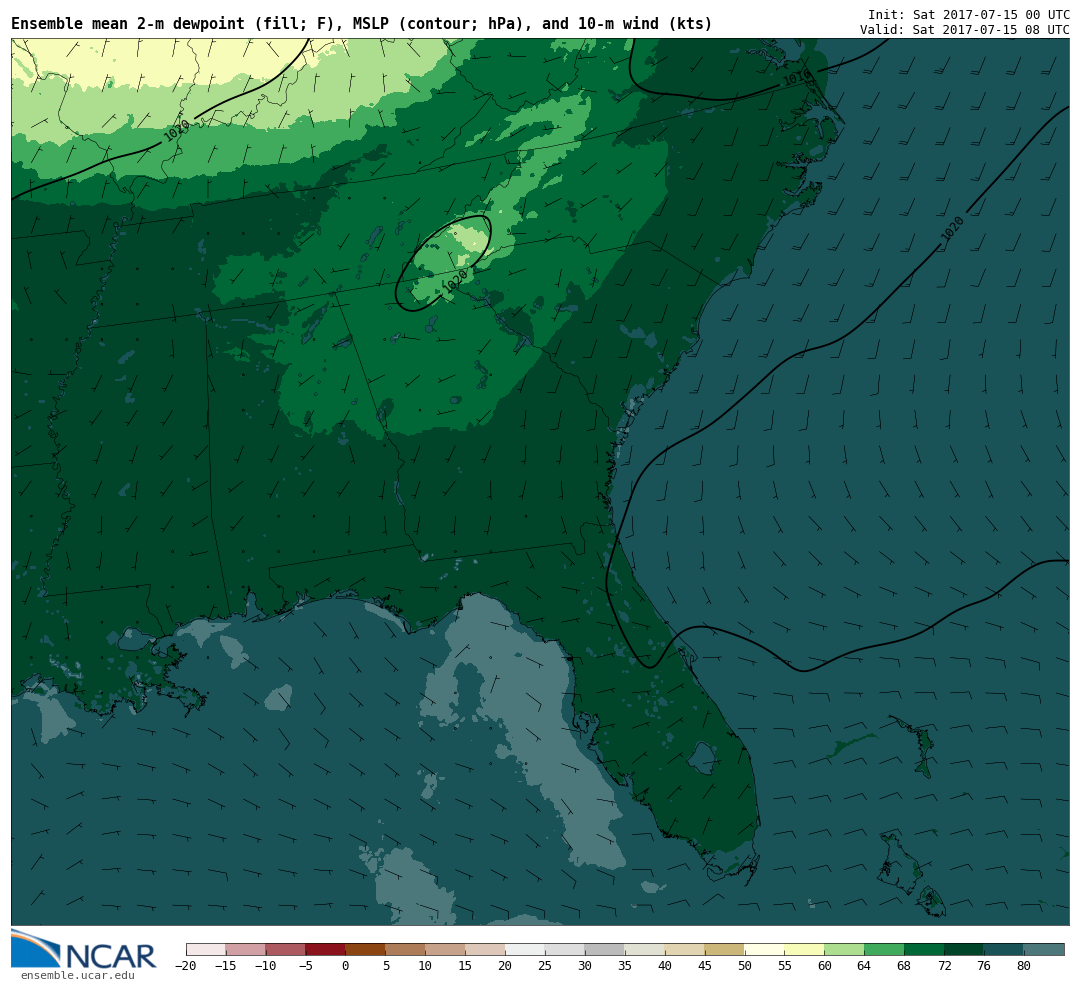The height and width of the screenshot is (988, 1080).
Task: Pick the 40 to 45 beige legend swatch
Action: pos(685,949)
